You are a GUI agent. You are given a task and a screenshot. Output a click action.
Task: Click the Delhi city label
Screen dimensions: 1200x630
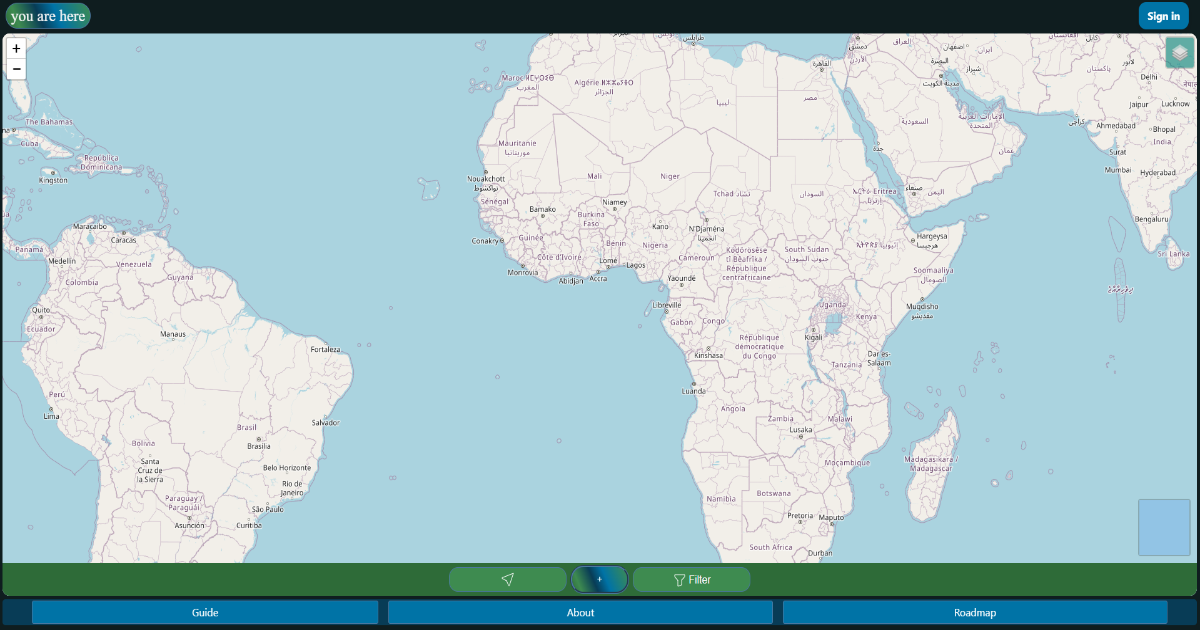(1149, 76)
